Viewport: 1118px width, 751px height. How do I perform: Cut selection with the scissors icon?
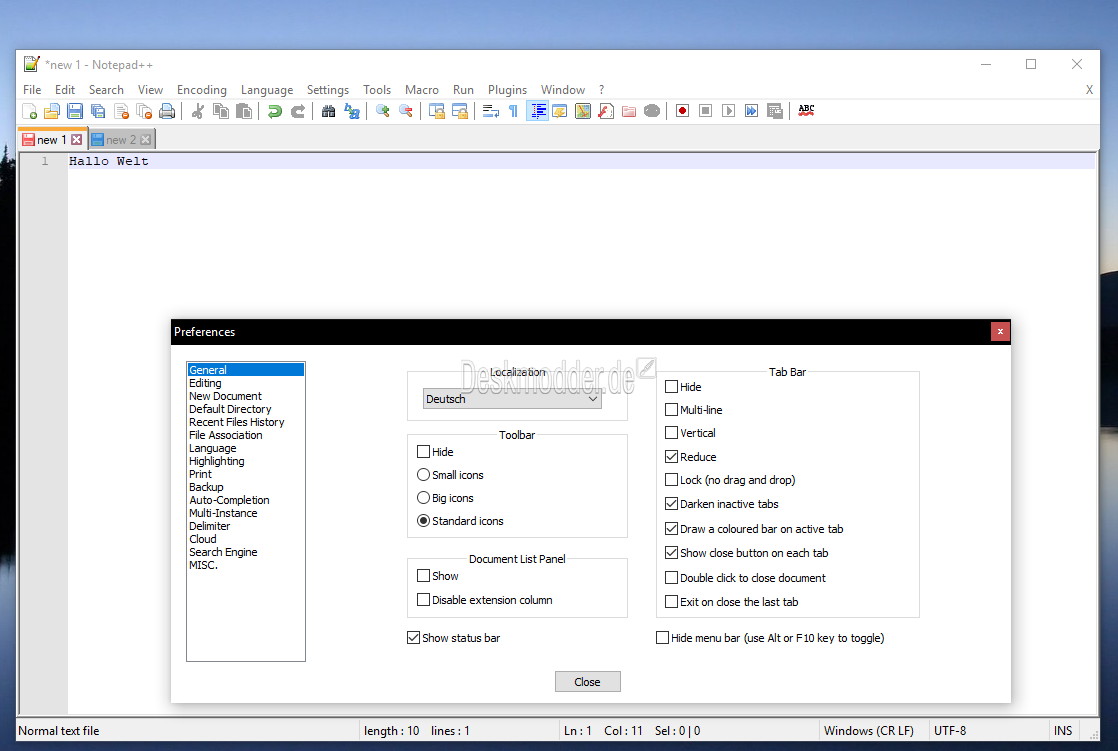tap(198, 111)
